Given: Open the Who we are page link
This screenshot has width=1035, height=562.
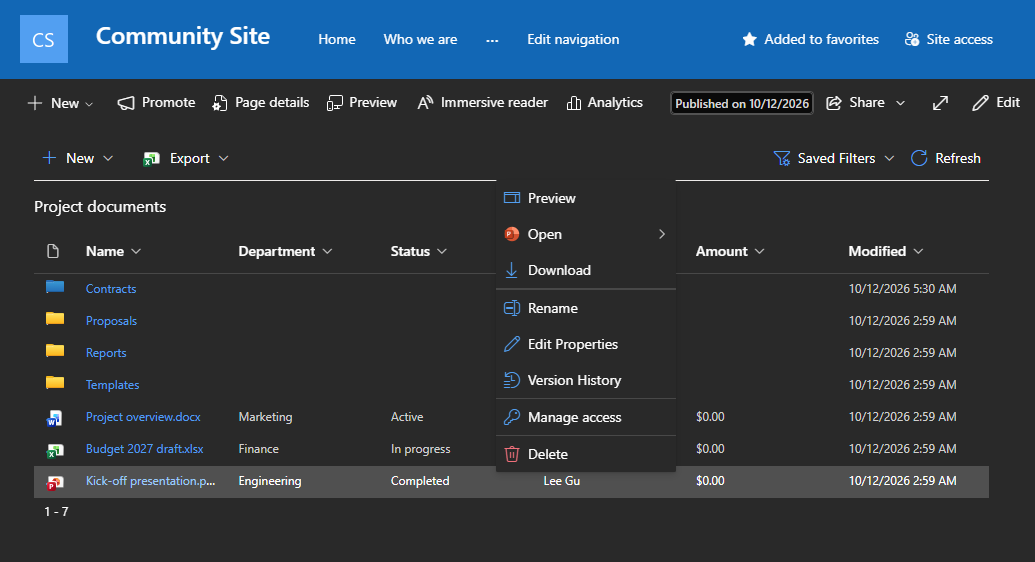Looking at the screenshot, I should pos(420,40).
